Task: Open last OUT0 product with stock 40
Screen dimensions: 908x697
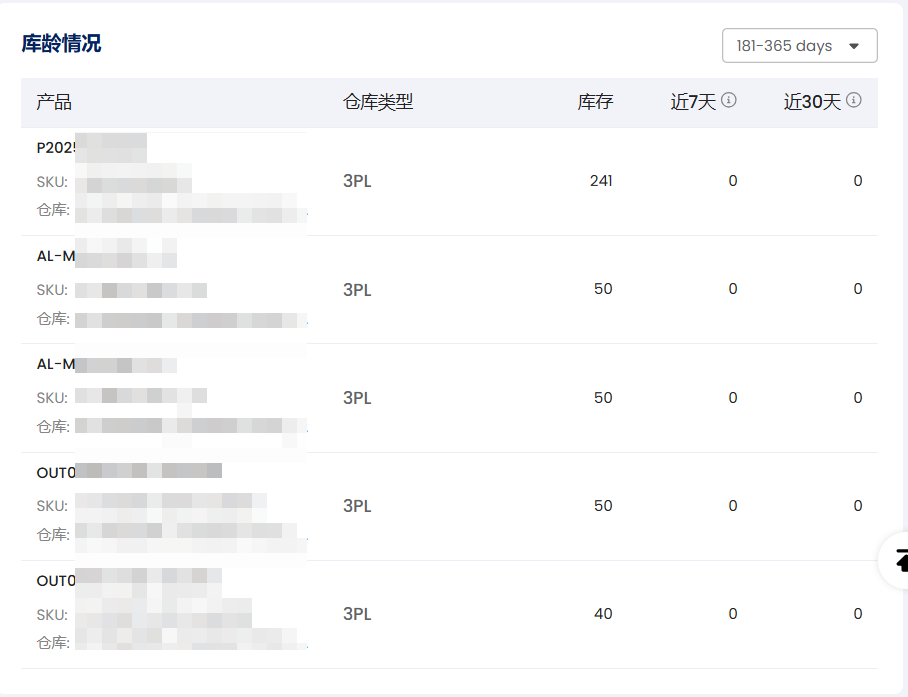Action: click(x=56, y=581)
